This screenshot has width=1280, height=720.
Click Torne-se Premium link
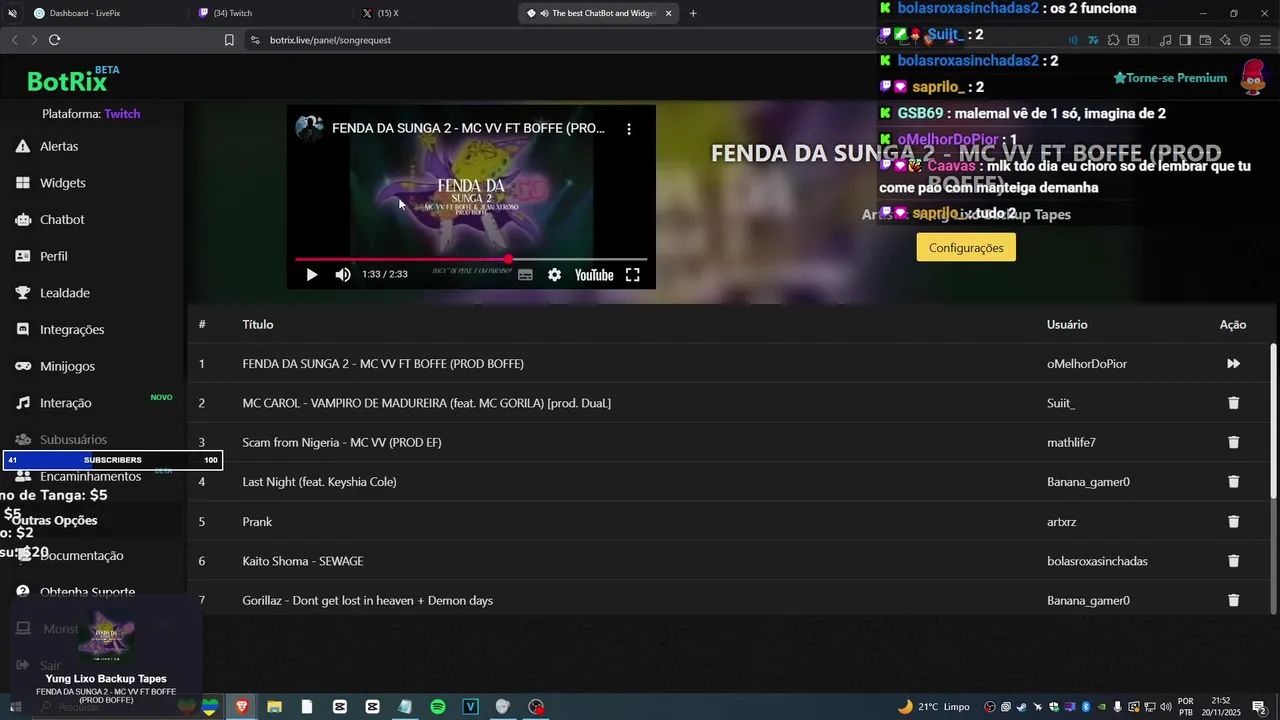tap(1170, 78)
